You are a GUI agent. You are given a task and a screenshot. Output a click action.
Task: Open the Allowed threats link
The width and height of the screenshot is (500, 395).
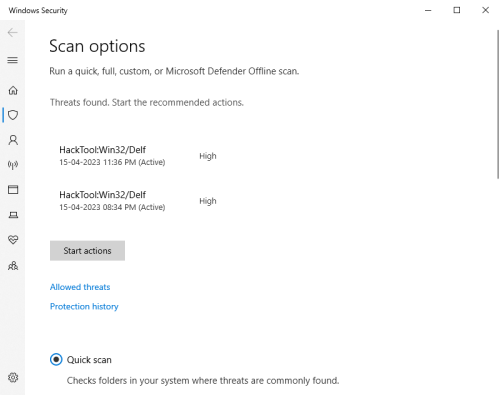80,287
